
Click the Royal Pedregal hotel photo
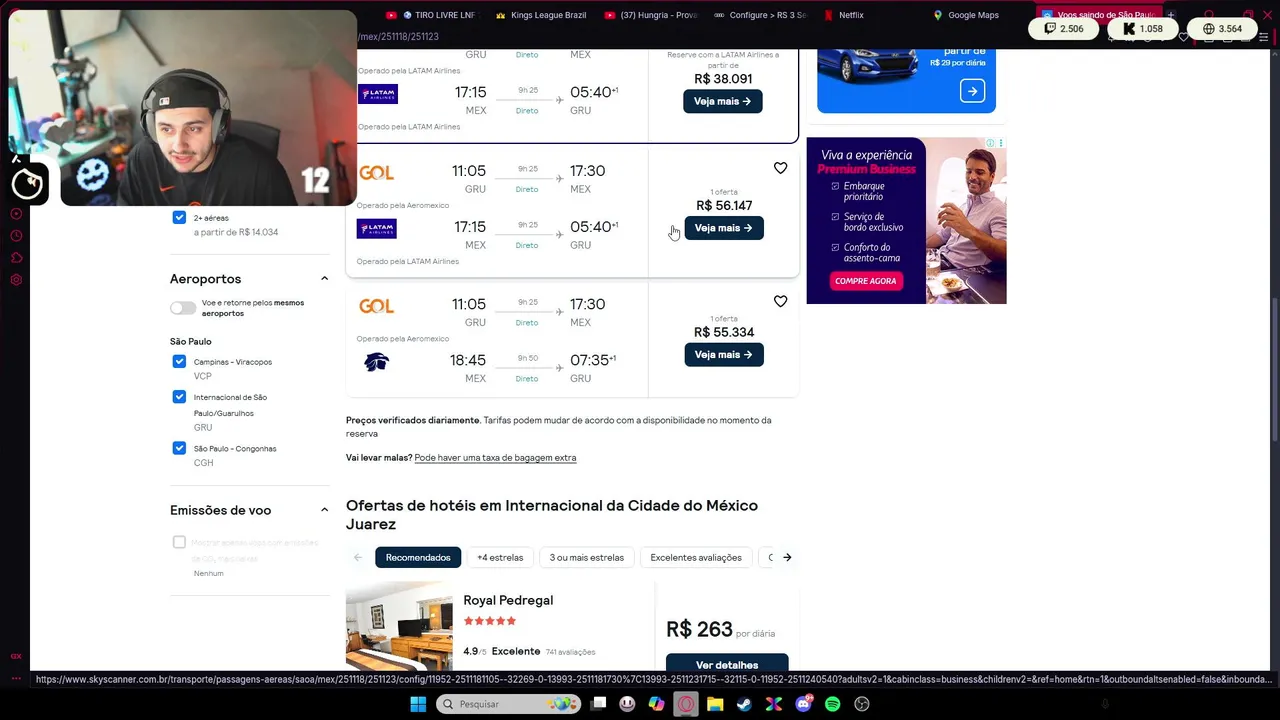[x=399, y=627]
